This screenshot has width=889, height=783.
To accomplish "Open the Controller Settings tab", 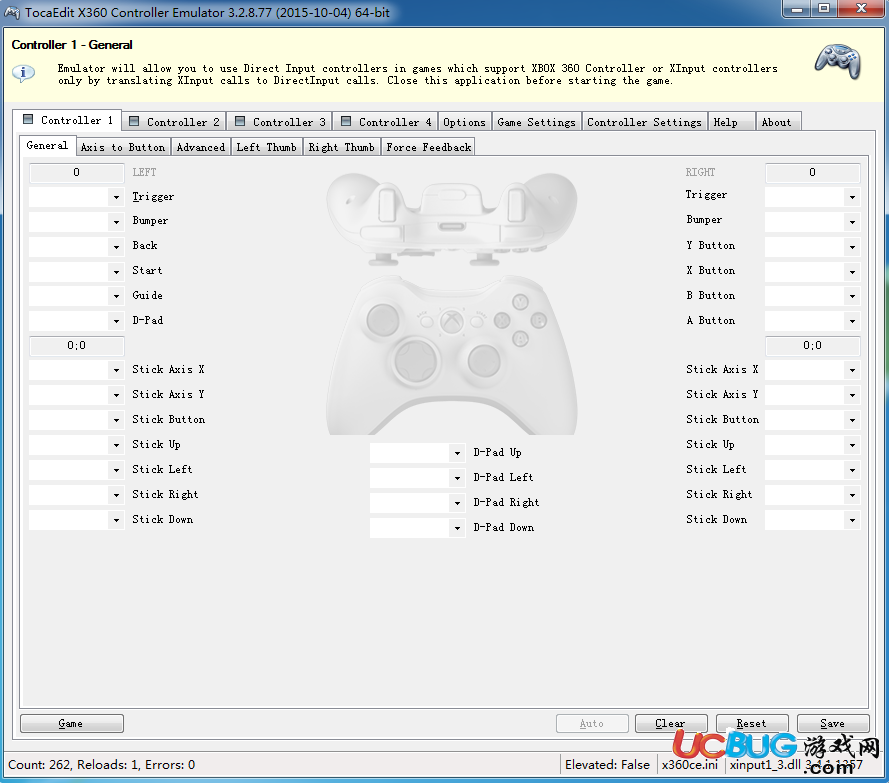I will 644,122.
